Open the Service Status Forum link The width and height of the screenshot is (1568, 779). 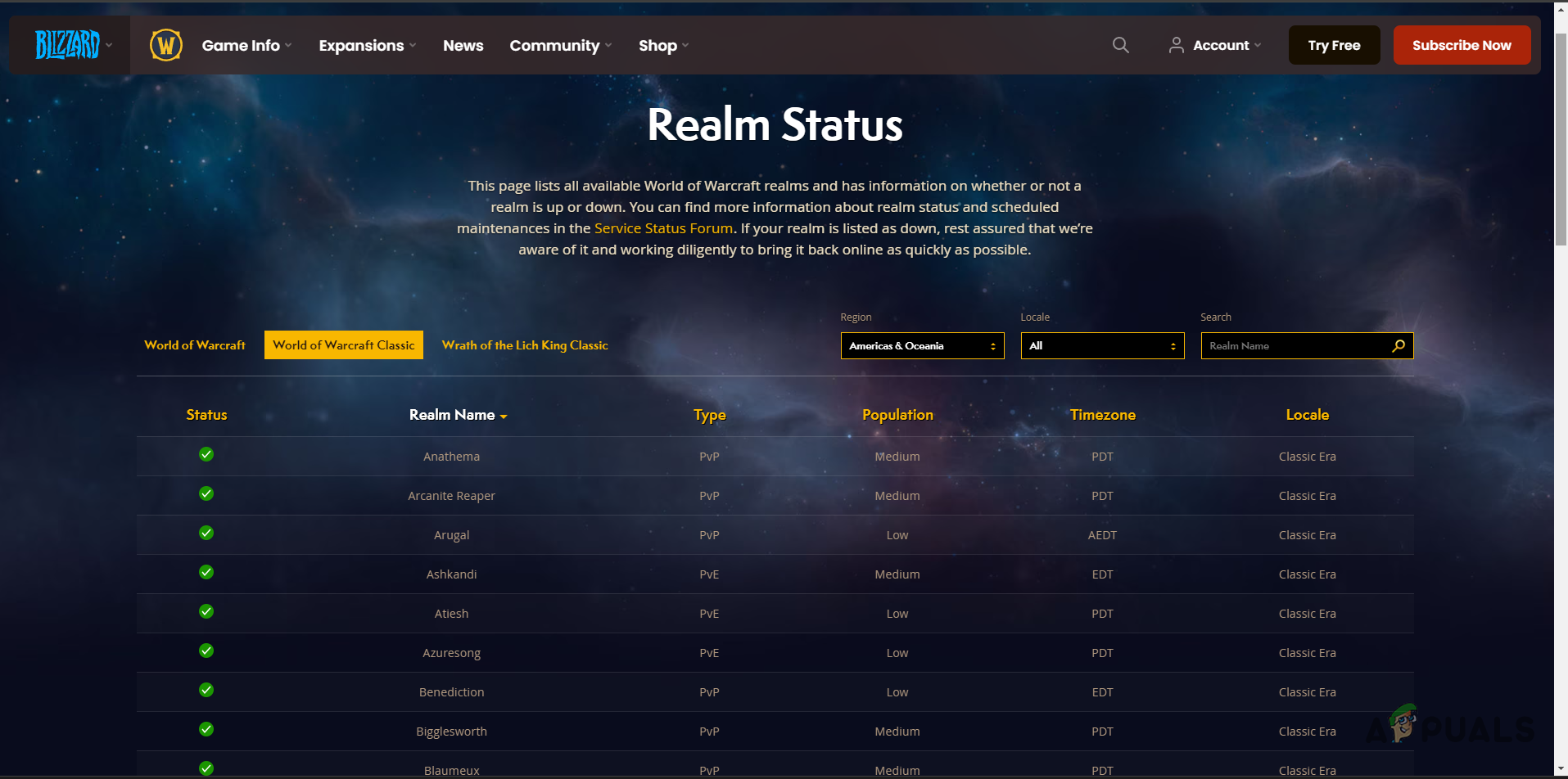point(663,228)
